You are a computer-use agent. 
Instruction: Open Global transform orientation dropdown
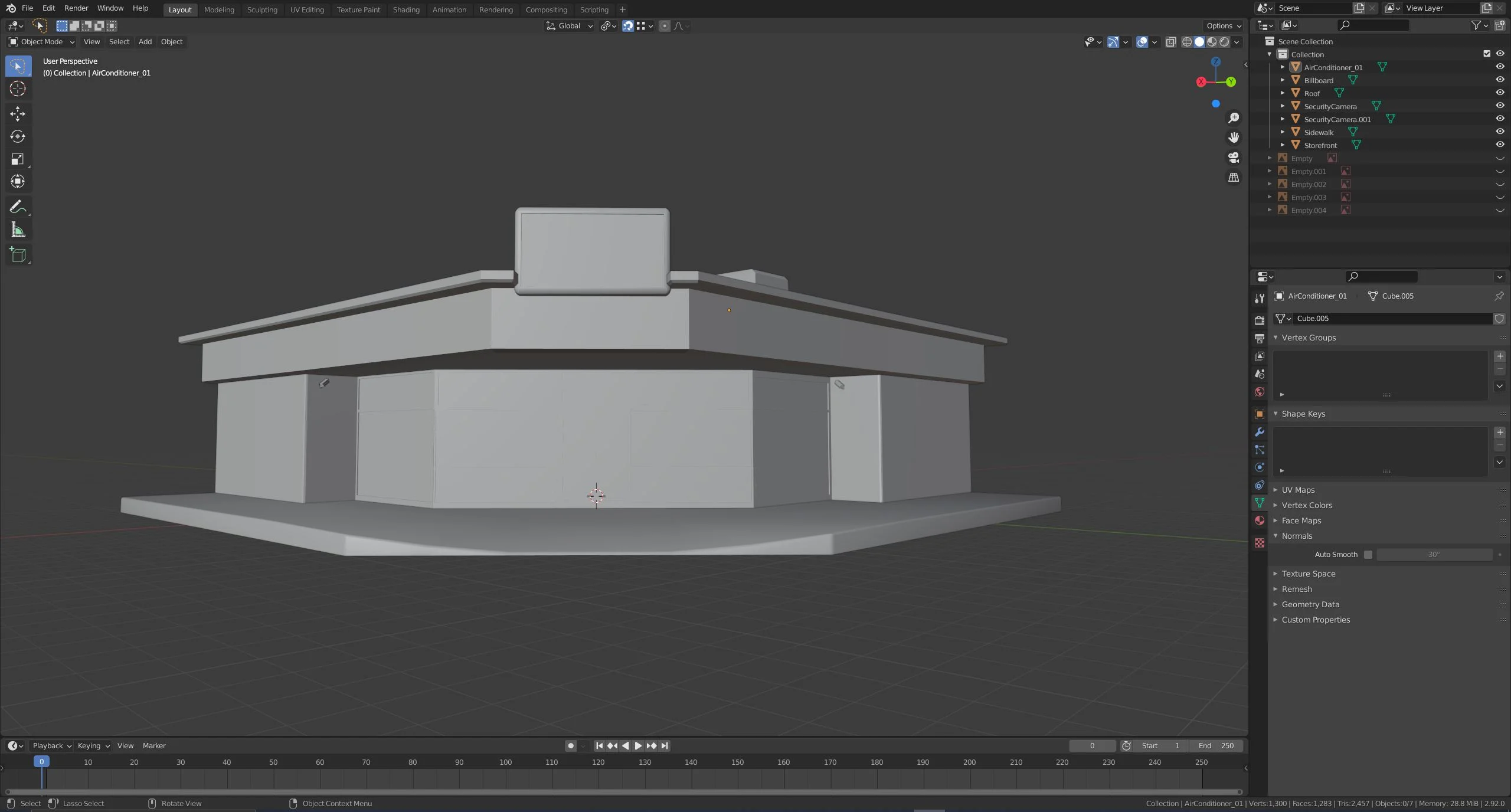coord(569,26)
